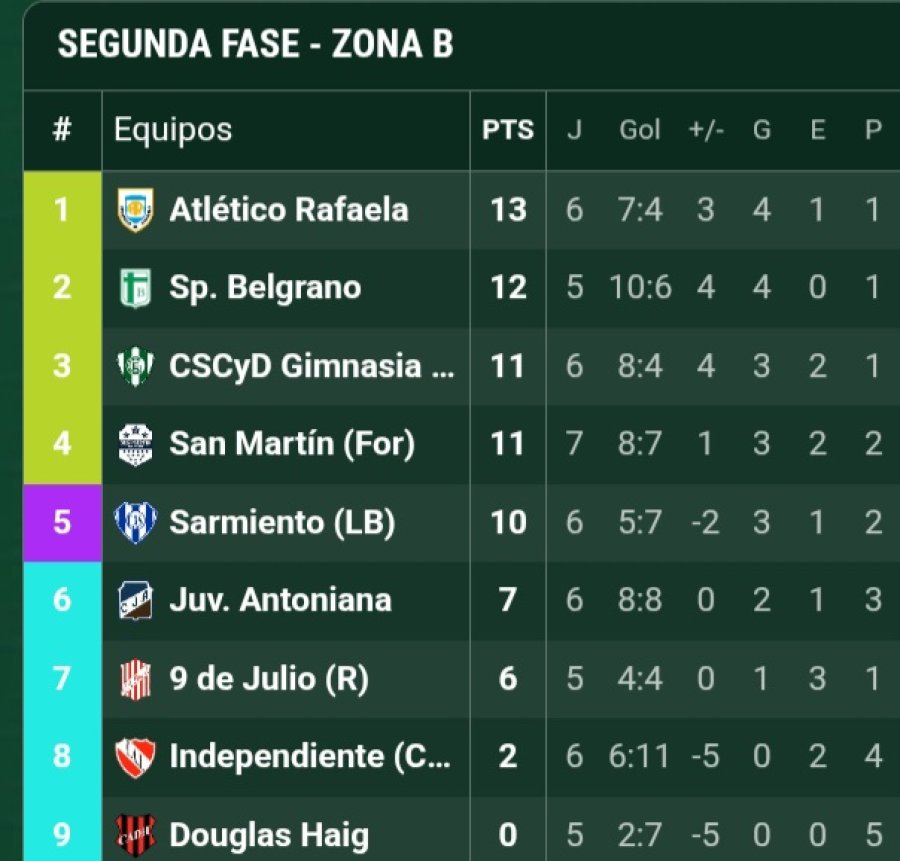Viewport: 900px width, 861px height.
Task: Click the 9 de Julio (R) crest
Action: (135, 679)
